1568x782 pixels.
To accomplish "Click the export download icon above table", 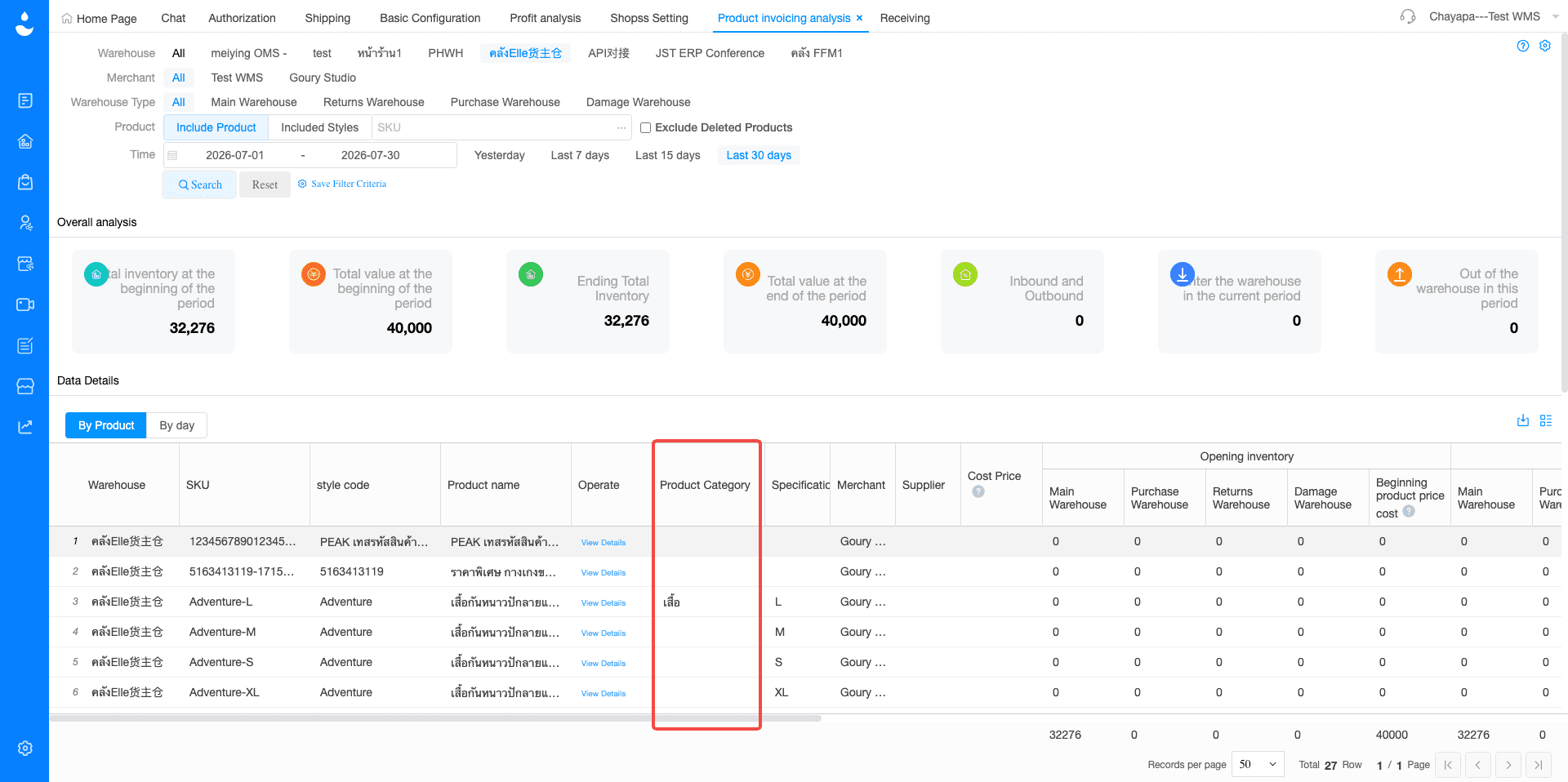I will pos(1523,420).
